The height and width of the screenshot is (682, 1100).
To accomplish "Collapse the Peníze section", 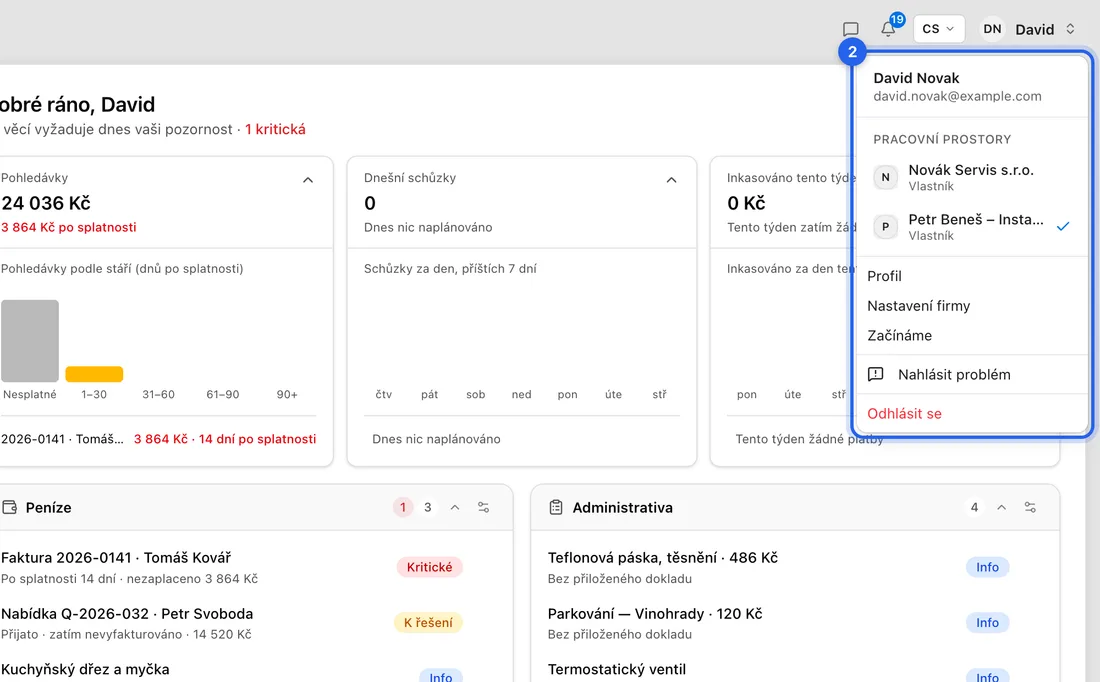I will click(455, 507).
